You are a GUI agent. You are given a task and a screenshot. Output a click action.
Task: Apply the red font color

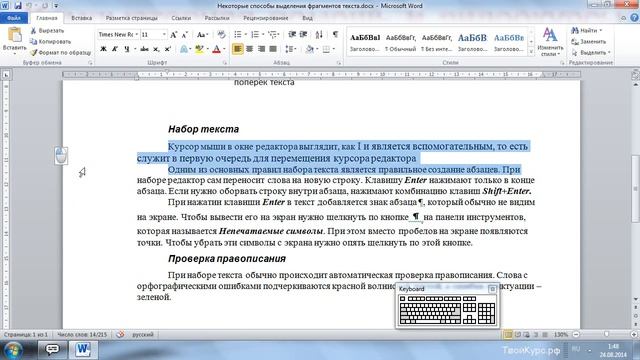[x=217, y=49]
